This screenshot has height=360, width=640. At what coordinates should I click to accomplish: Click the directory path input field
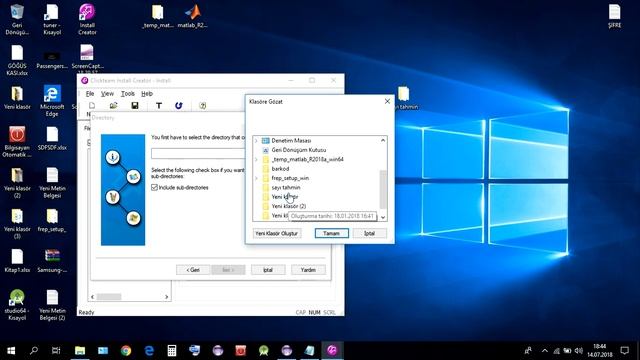coord(198,153)
